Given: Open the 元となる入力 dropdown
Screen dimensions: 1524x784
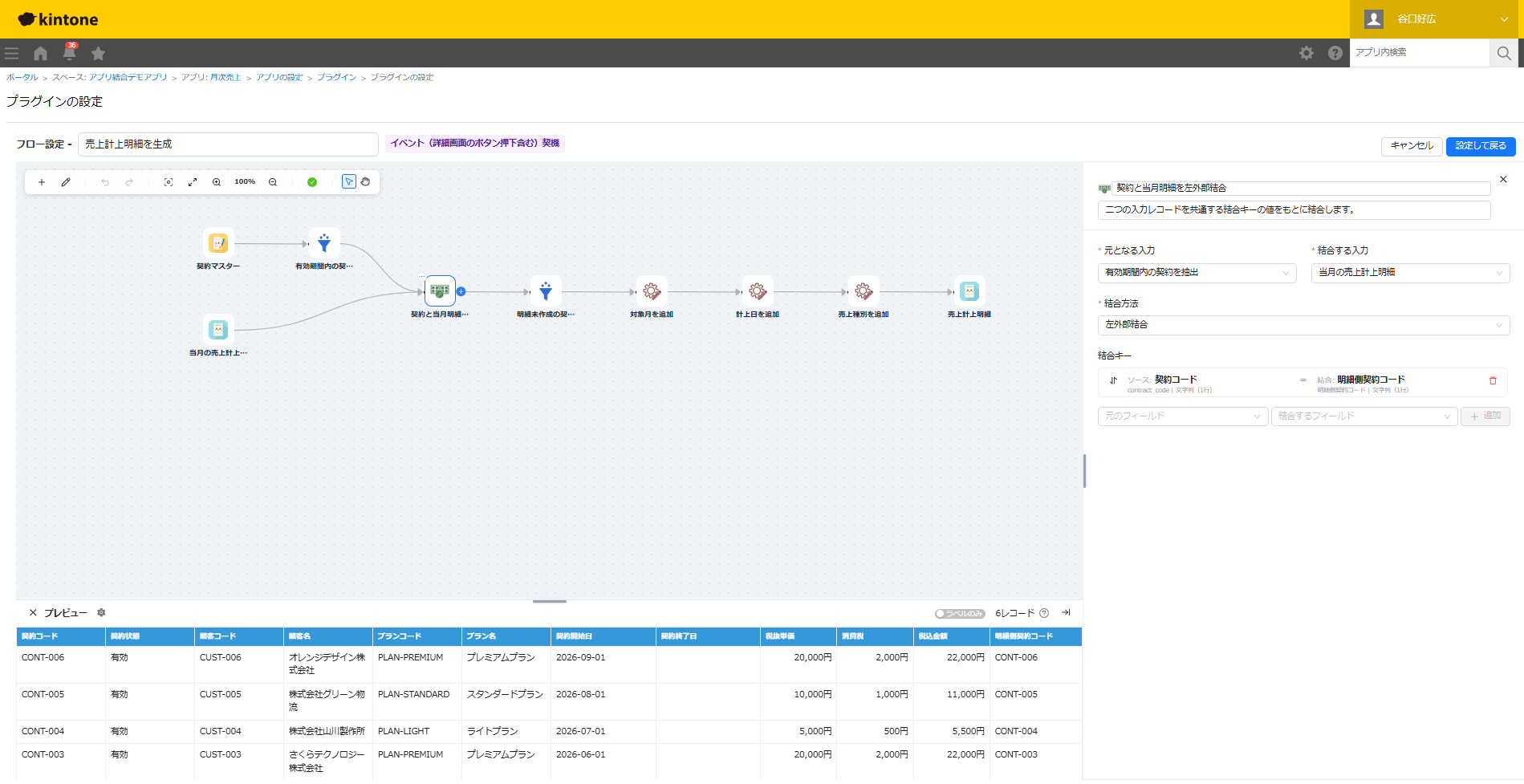Looking at the screenshot, I should click(x=1197, y=273).
